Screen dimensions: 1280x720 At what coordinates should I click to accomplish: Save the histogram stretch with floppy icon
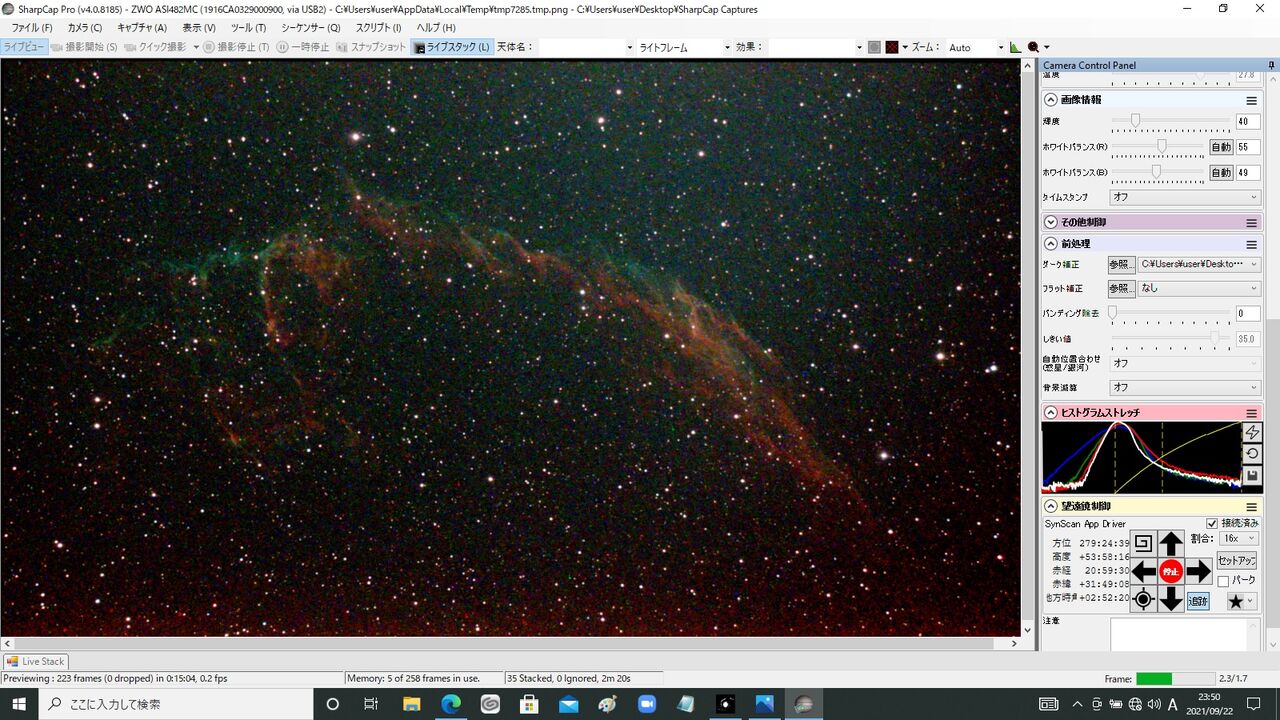pos(1252,476)
